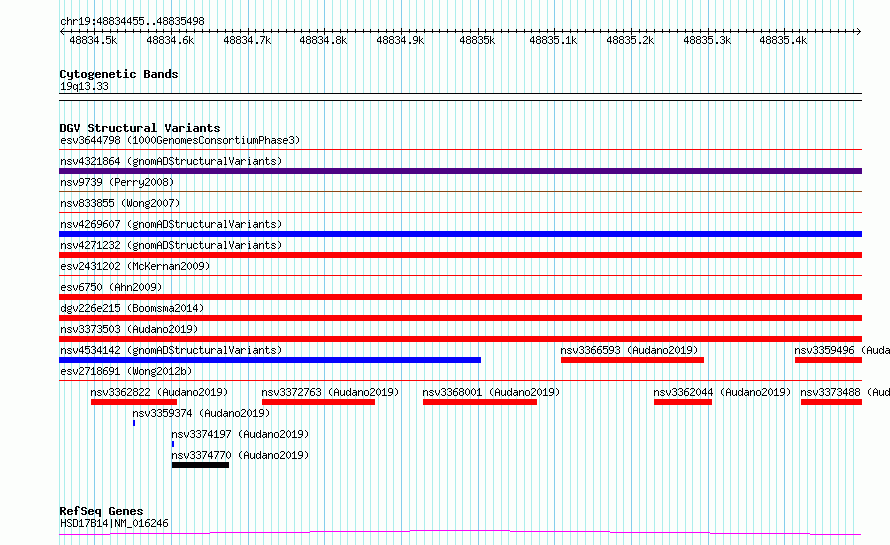The width and height of the screenshot is (890, 545).
Task: Select variant esv3644798 (1000GenomesConsortiumPhase3)
Action: (180, 140)
